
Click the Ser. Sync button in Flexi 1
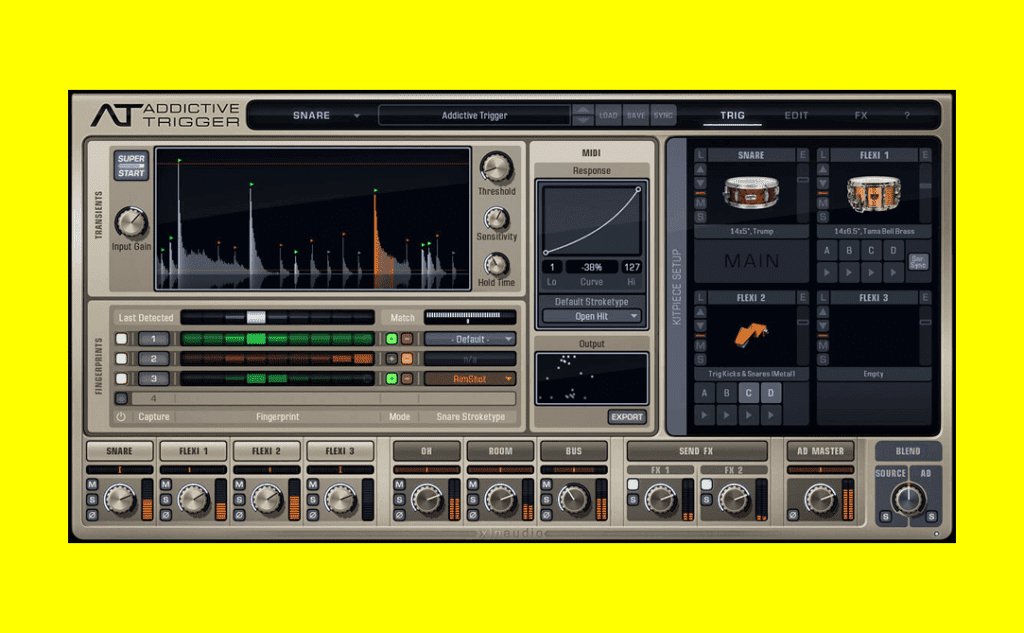pos(918,262)
